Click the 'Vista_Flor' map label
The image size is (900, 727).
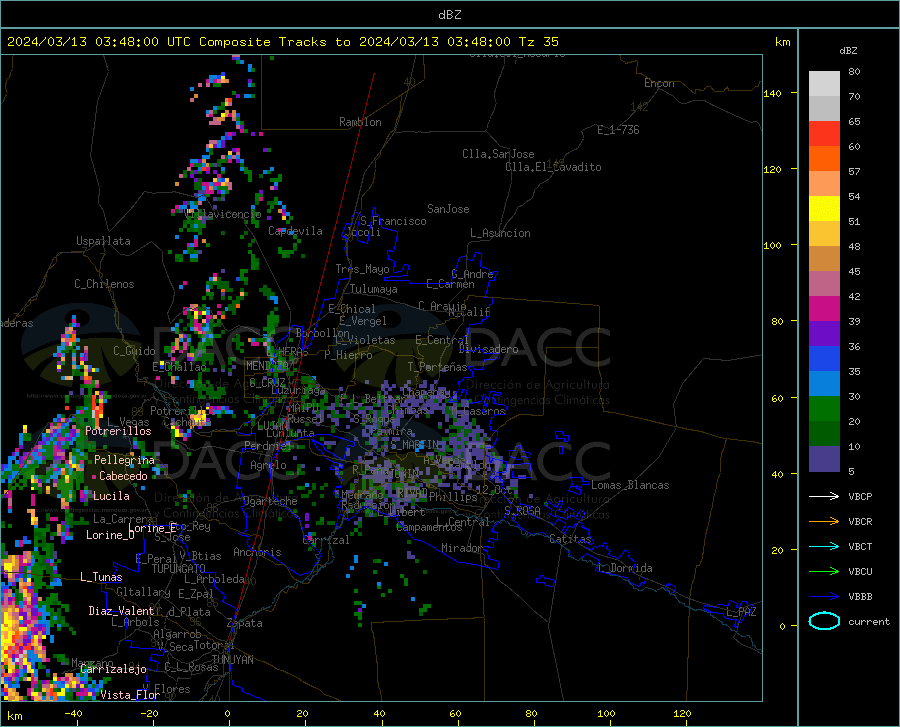click(130, 695)
